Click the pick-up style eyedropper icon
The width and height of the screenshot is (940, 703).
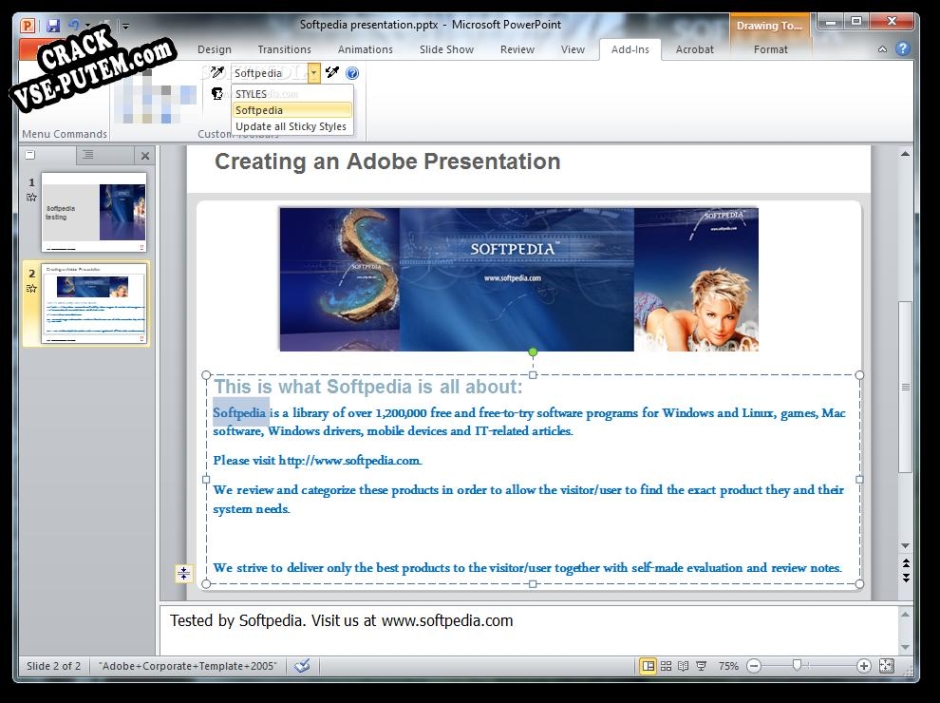point(216,73)
